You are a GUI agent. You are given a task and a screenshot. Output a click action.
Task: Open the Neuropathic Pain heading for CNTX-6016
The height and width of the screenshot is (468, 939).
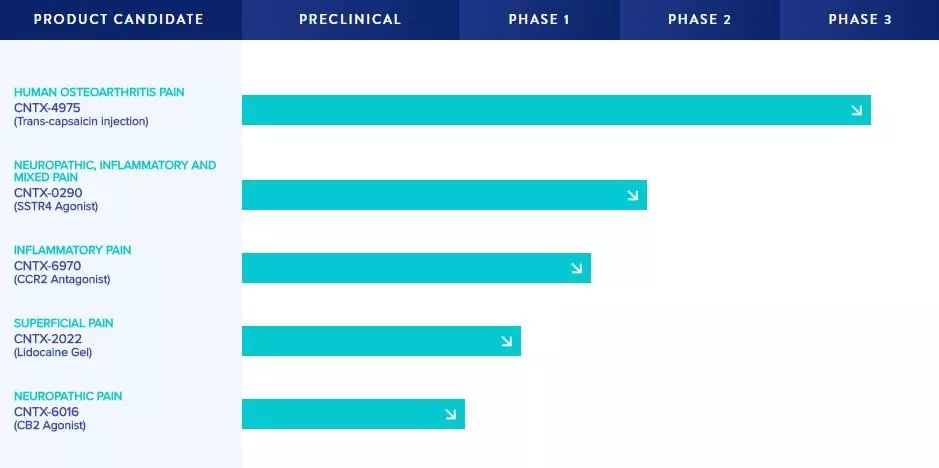coord(68,396)
